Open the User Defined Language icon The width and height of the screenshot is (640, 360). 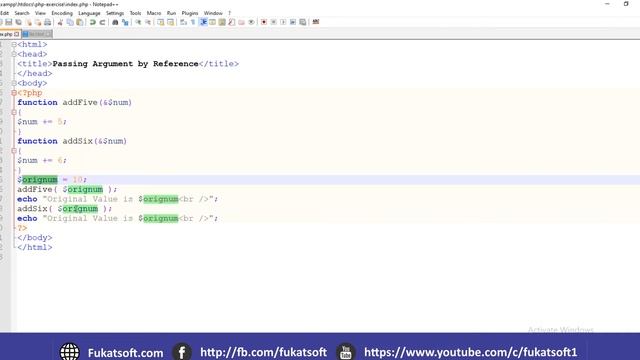click(212, 22)
